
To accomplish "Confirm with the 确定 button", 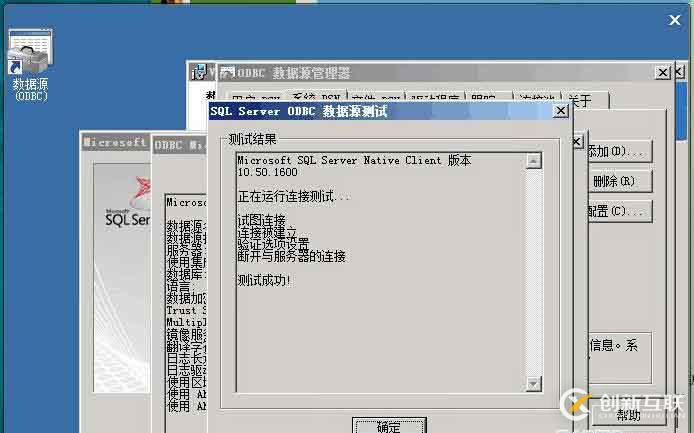I will pyautogui.click(x=389, y=425).
